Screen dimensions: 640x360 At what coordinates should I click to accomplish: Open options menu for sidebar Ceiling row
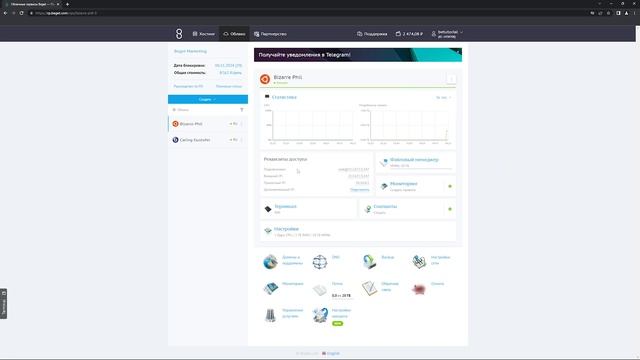242,140
